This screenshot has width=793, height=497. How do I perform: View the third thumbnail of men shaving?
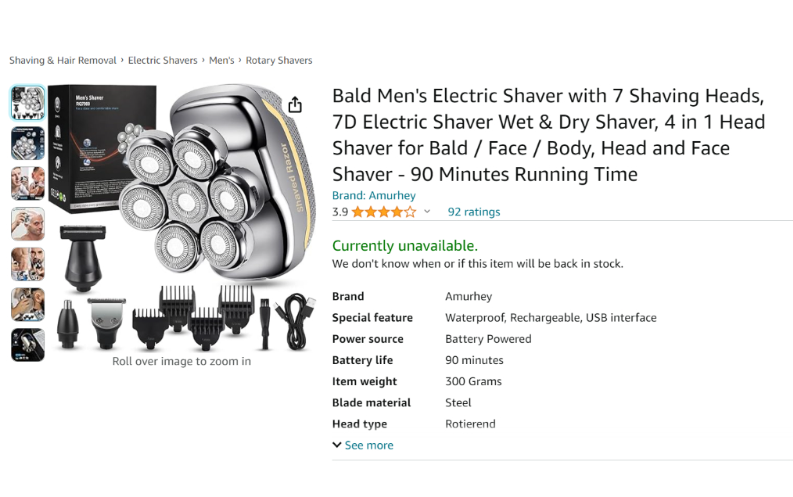[x=28, y=184]
